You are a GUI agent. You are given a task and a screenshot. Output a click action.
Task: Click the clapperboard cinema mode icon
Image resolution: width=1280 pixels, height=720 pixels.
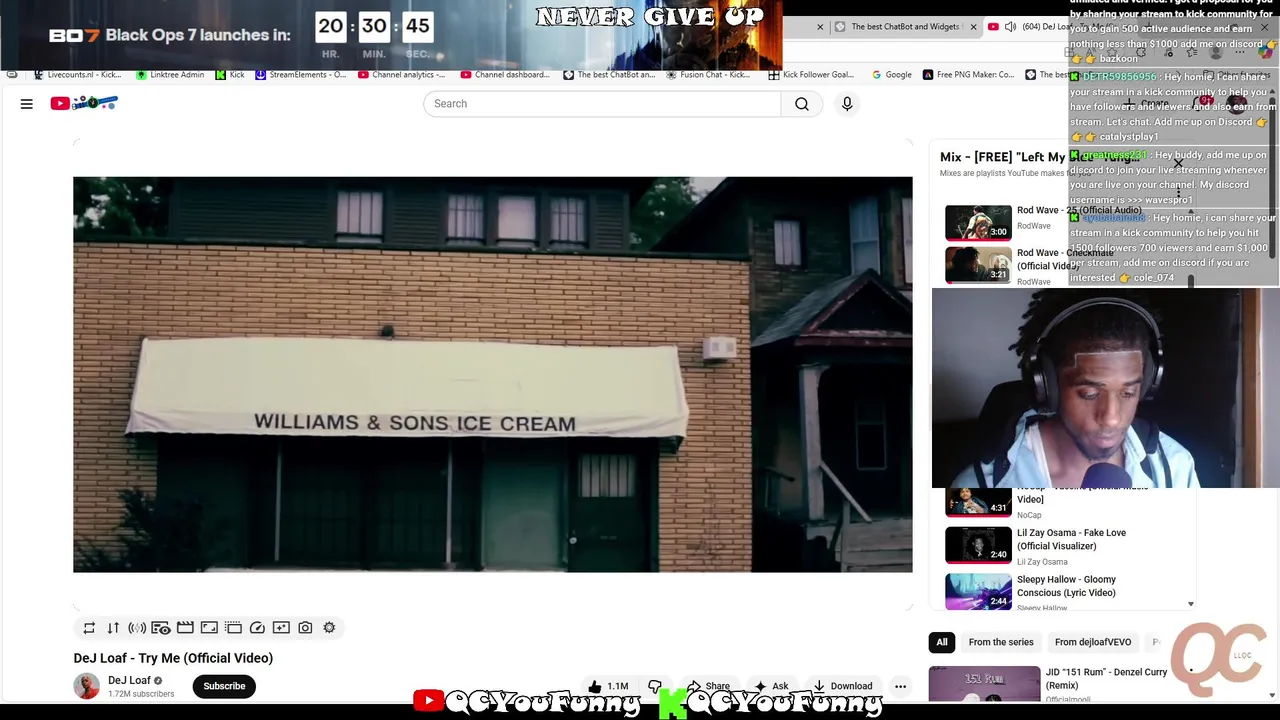185,628
